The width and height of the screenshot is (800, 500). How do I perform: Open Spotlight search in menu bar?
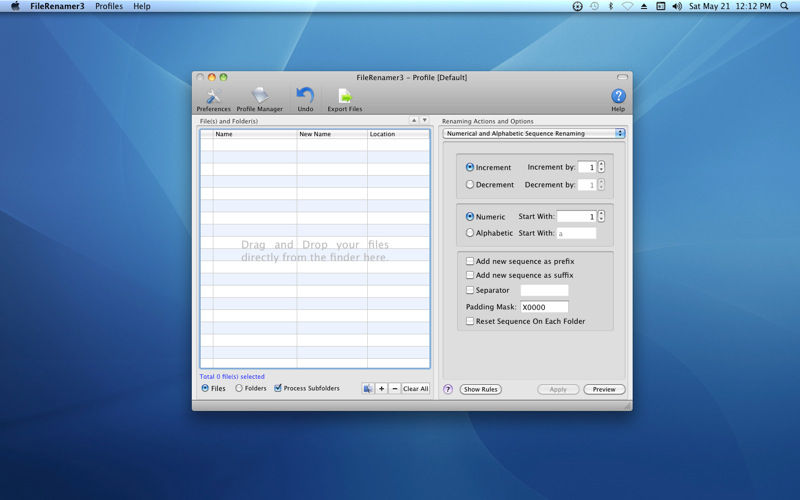coord(784,6)
